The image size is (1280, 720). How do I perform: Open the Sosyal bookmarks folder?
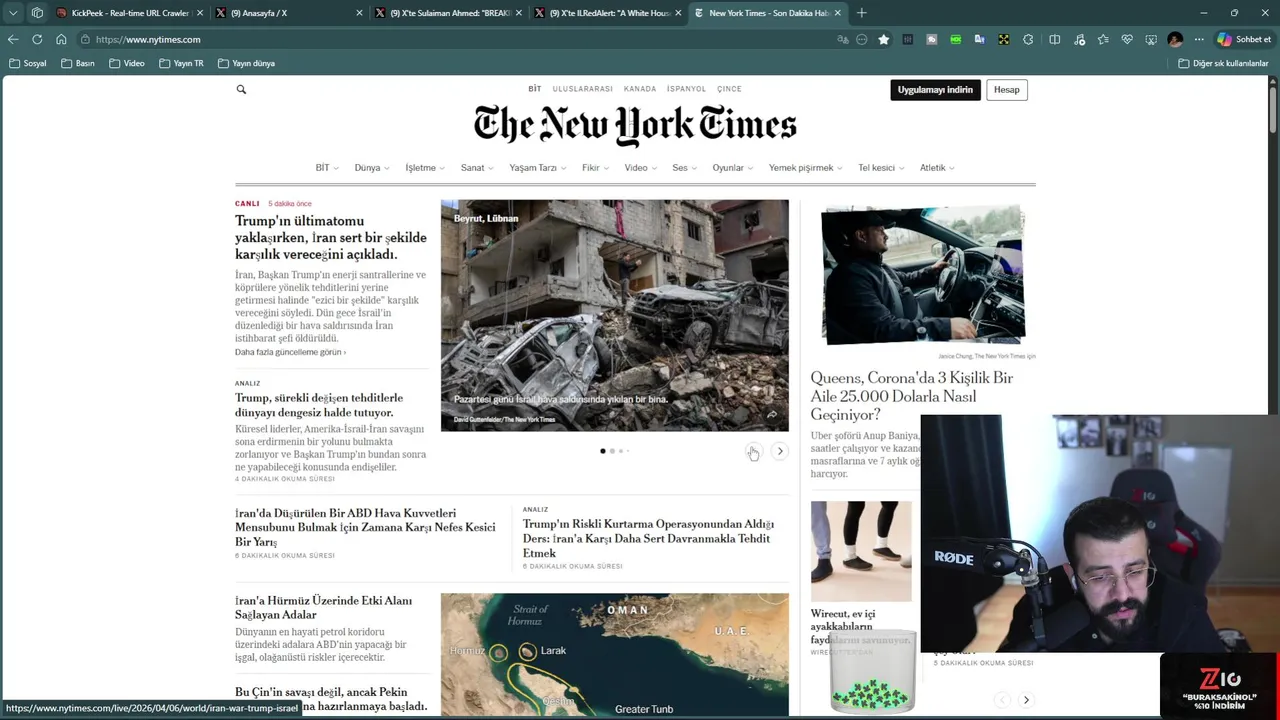[x=28, y=63]
